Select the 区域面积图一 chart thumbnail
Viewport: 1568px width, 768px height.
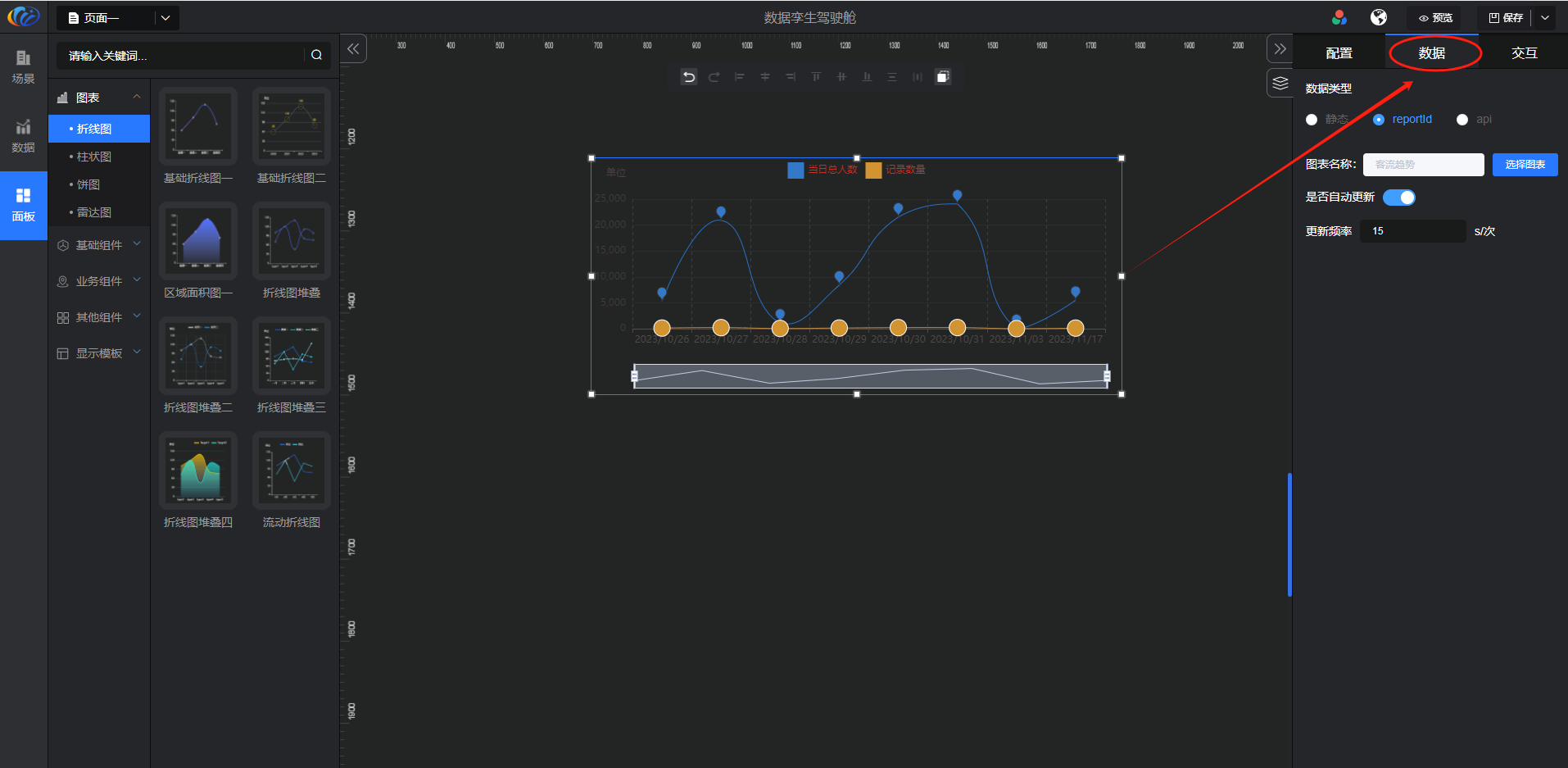pos(198,242)
